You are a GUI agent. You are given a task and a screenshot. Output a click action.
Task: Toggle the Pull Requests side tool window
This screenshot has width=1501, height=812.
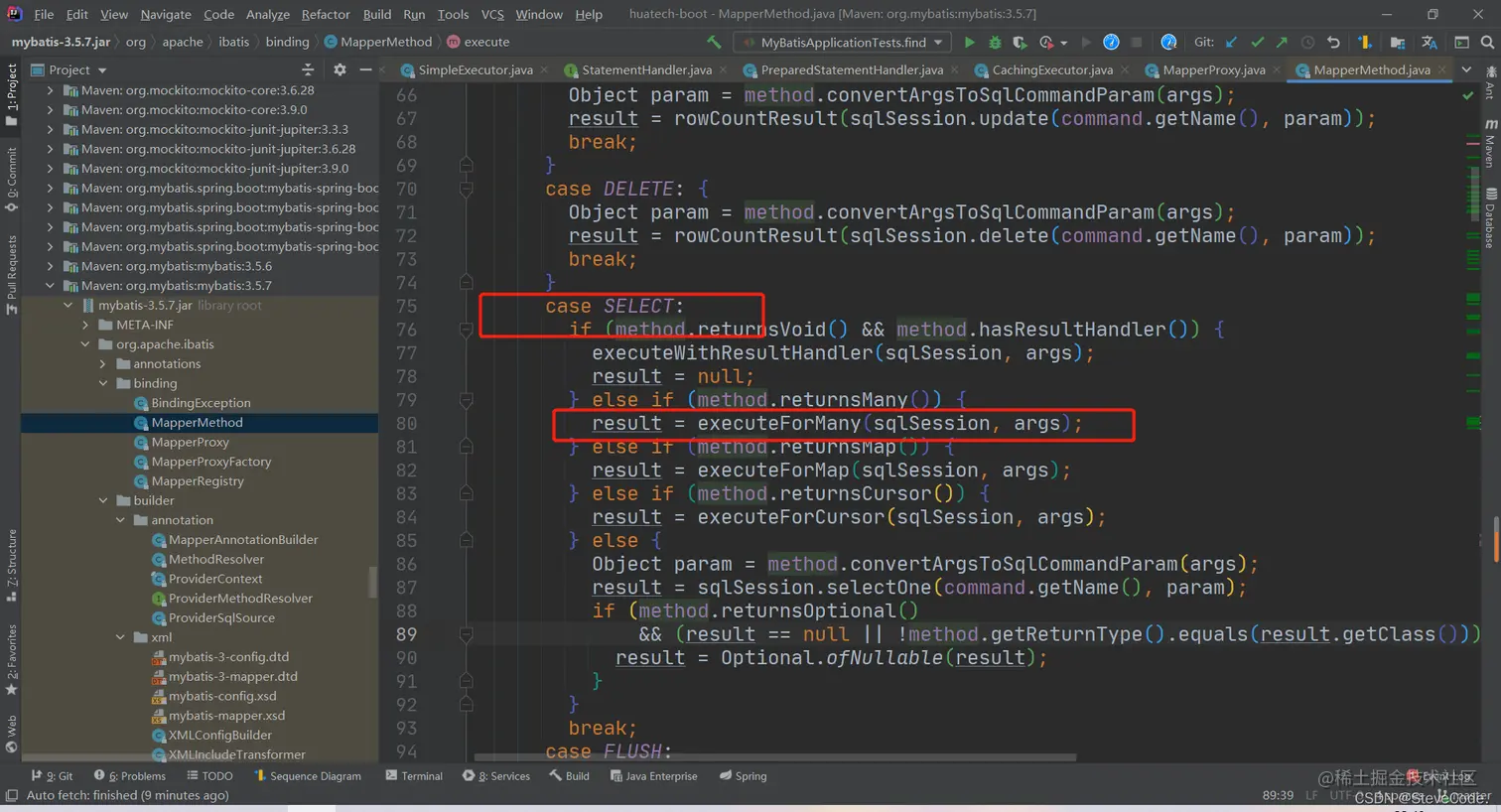11,275
